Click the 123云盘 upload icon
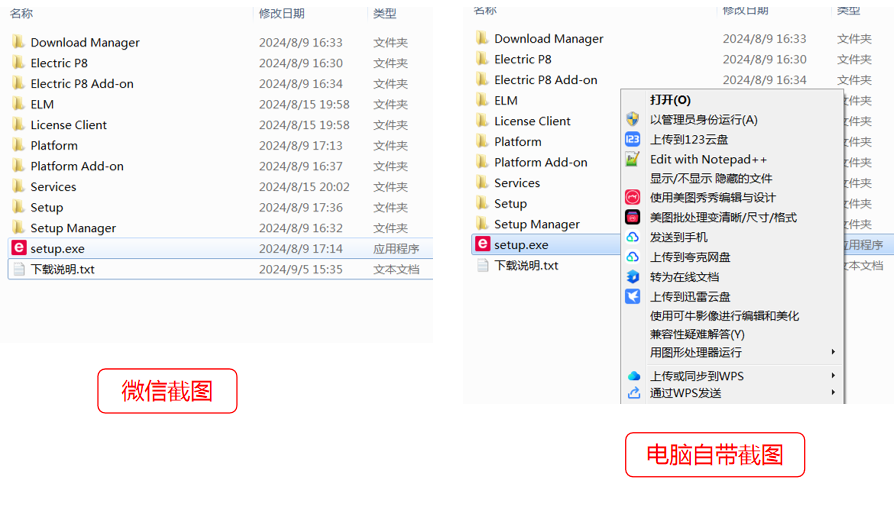The width and height of the screenshot is (894, 509). [632, 139]
